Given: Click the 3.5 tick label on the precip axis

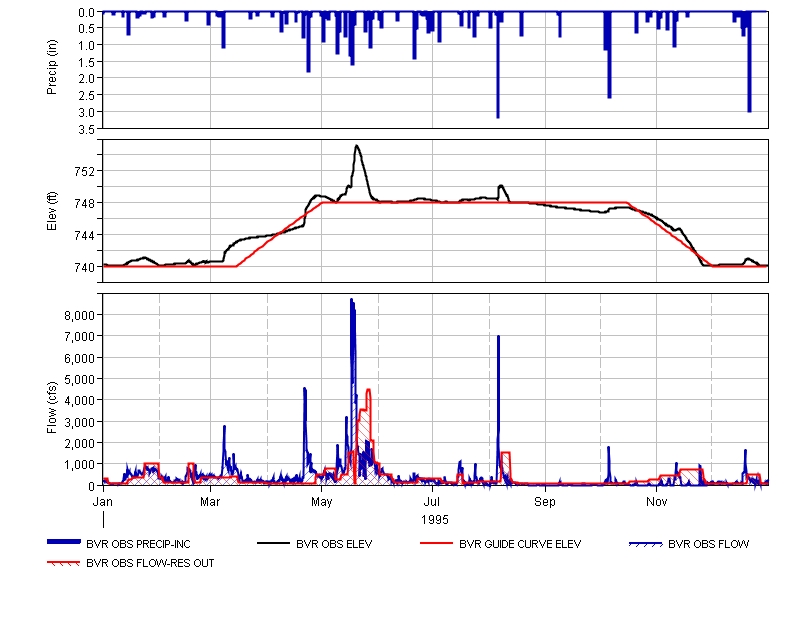Looking at the screenshot, I should [87, 129].
